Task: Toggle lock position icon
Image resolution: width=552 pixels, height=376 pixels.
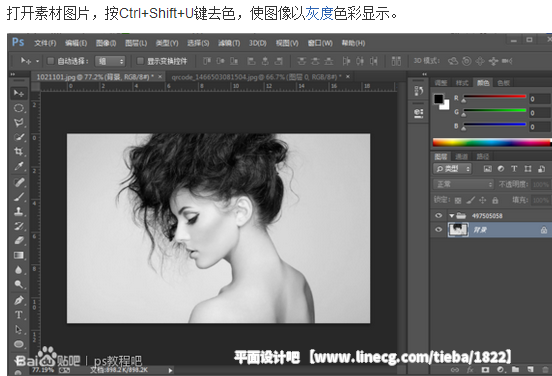Action: [483, 200]
